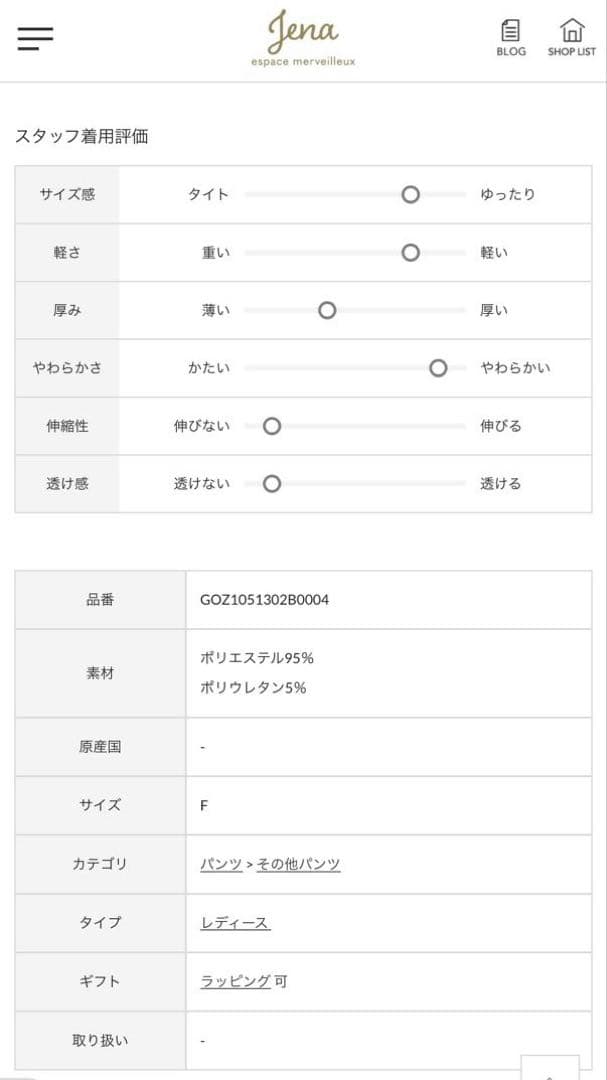Click the スタッフ着用評価 heading
Screen dimensions: 607x1080
tap(81, 136)
